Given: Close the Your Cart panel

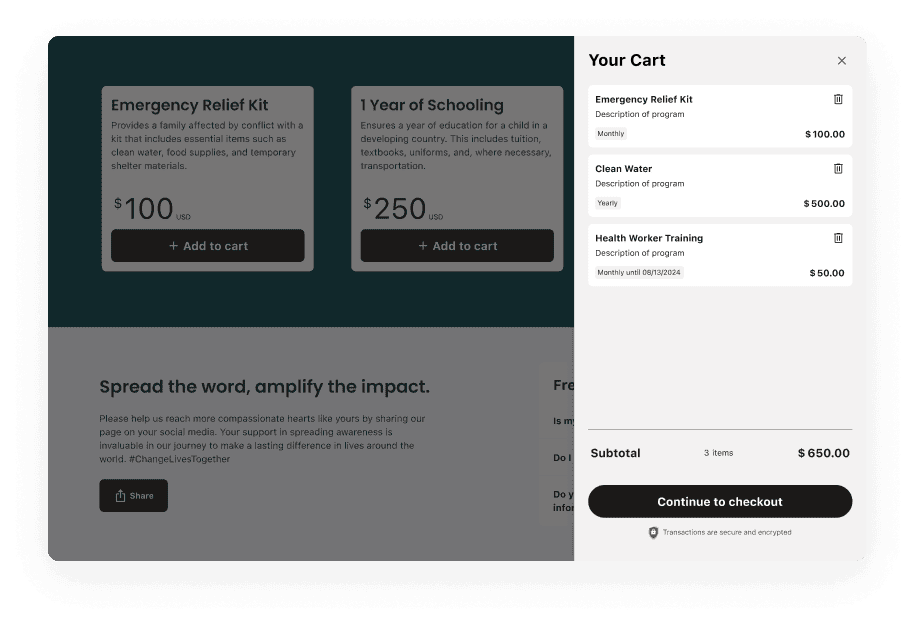Looking at the screenshot, I should (841, 61).
